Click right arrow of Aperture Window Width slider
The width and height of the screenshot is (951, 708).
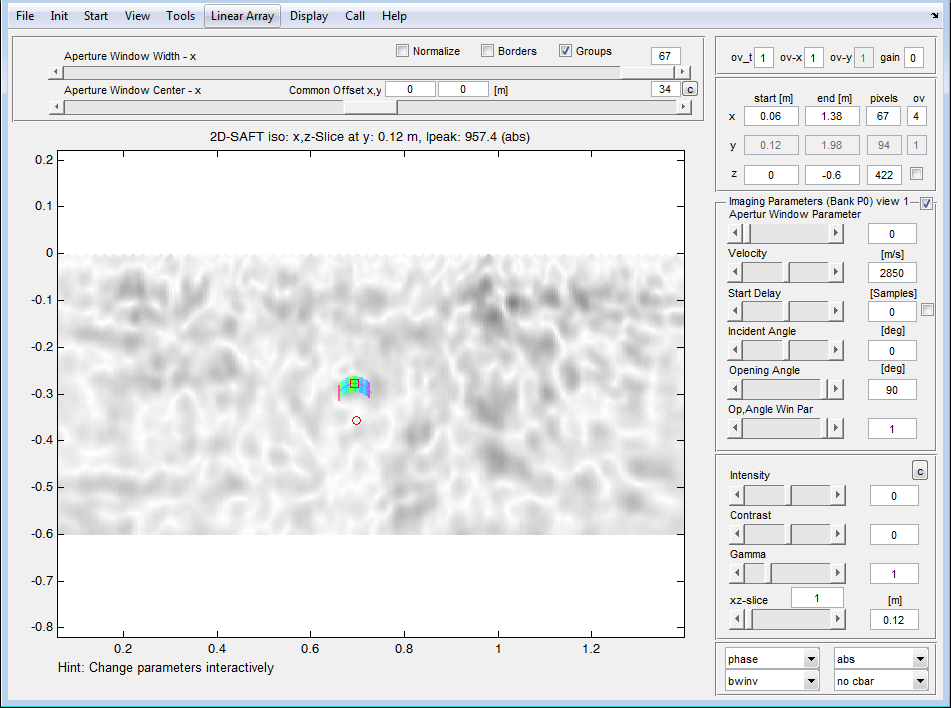683,72
